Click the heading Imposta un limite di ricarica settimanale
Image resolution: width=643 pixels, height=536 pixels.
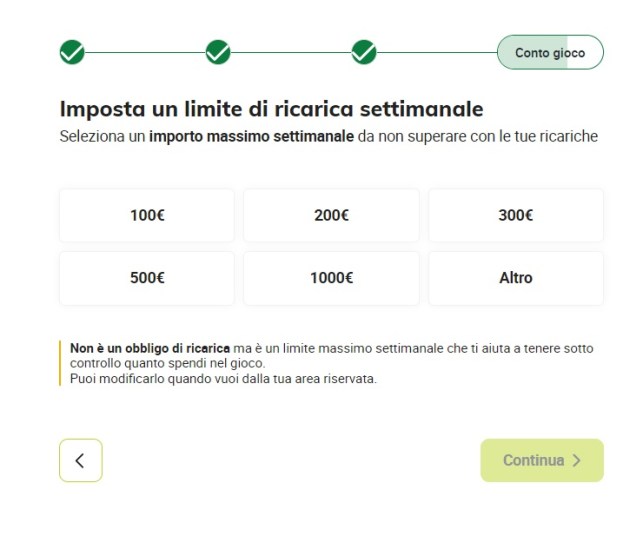pyautogui.click(x=271, y=109)
